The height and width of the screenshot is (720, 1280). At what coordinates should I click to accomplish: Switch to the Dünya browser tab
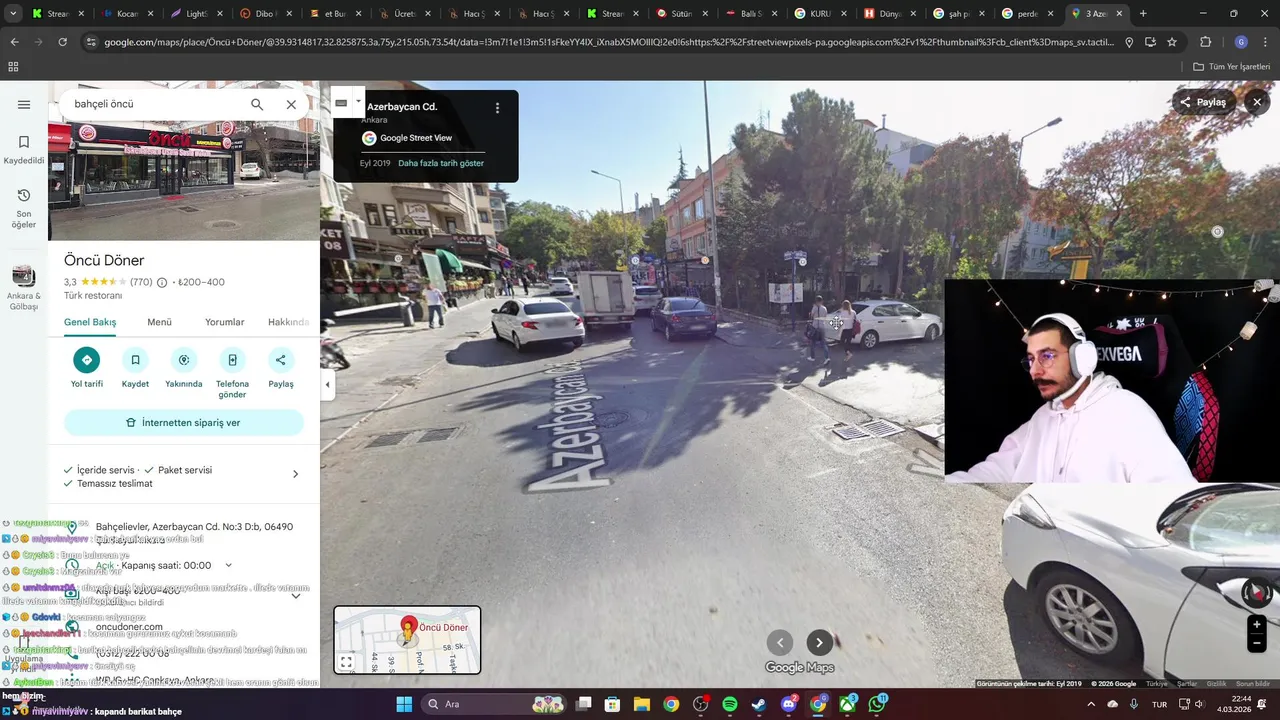point(889,14)
